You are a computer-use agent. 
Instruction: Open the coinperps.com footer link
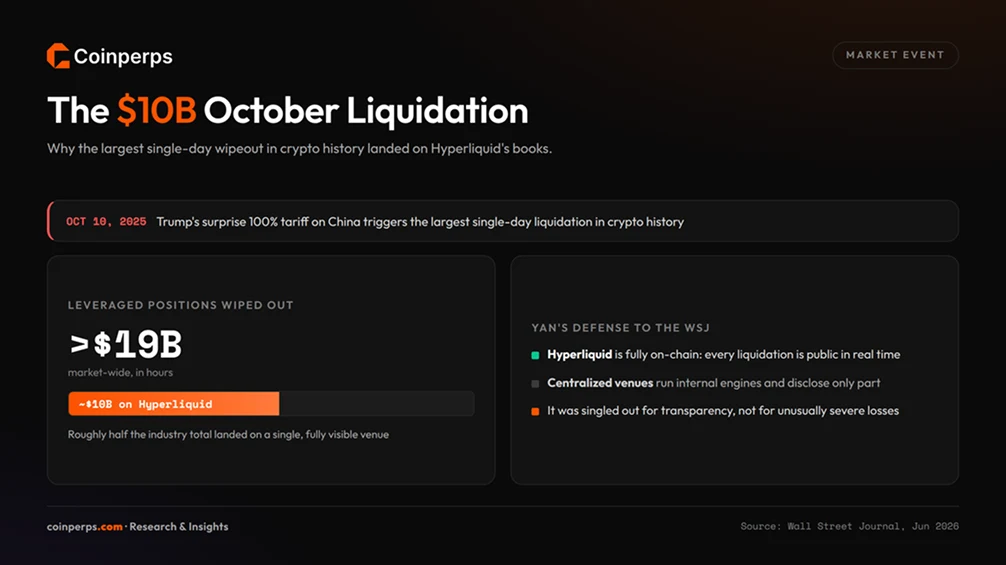point(85,527)
